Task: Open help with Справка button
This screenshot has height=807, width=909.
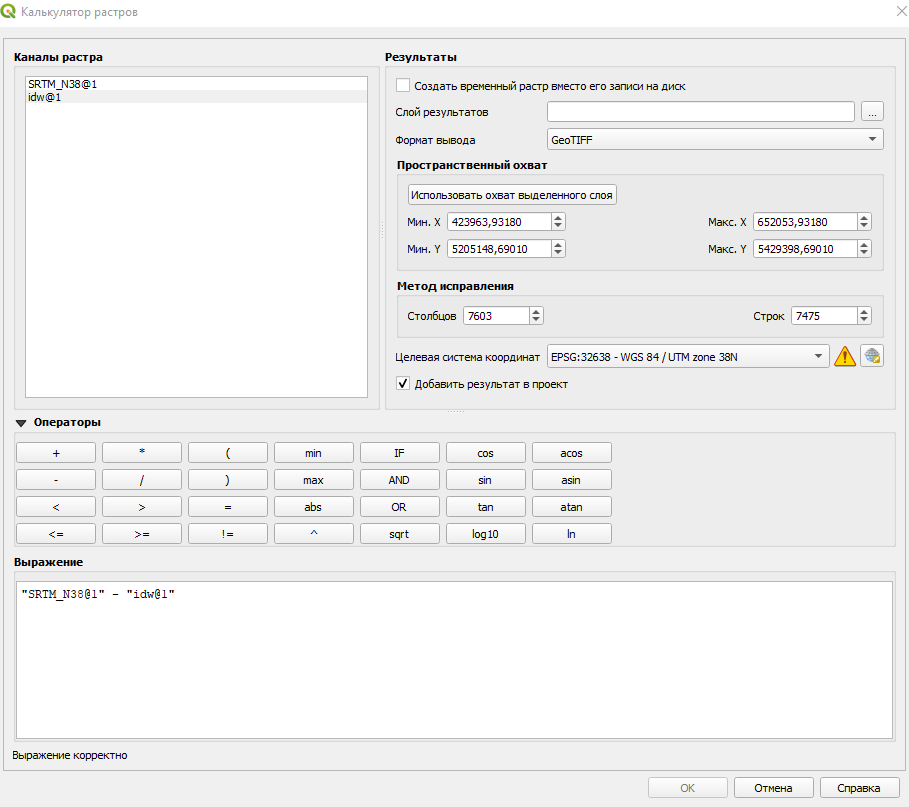Action: pos(859,788)
